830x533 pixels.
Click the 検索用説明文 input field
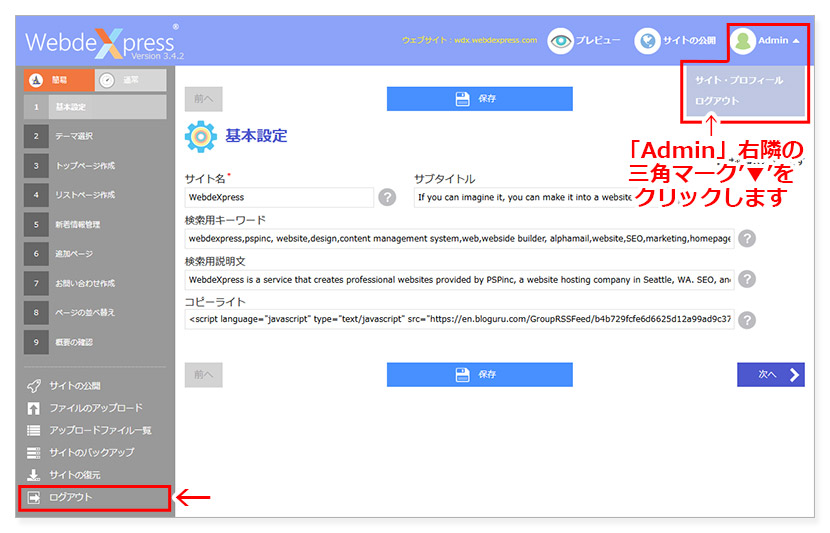[x=459, y=279]
